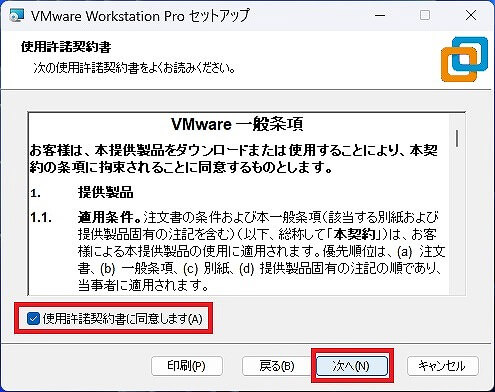Click the 印刷(P) button
The height and width of the screenshot is (392, 495).
[x=187, y=366]
